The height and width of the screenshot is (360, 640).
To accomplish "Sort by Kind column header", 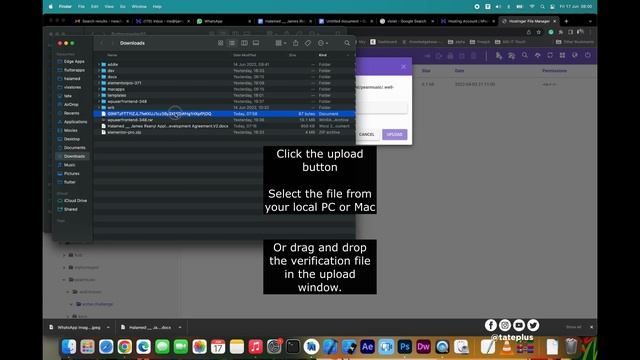I will pos(322,55).
